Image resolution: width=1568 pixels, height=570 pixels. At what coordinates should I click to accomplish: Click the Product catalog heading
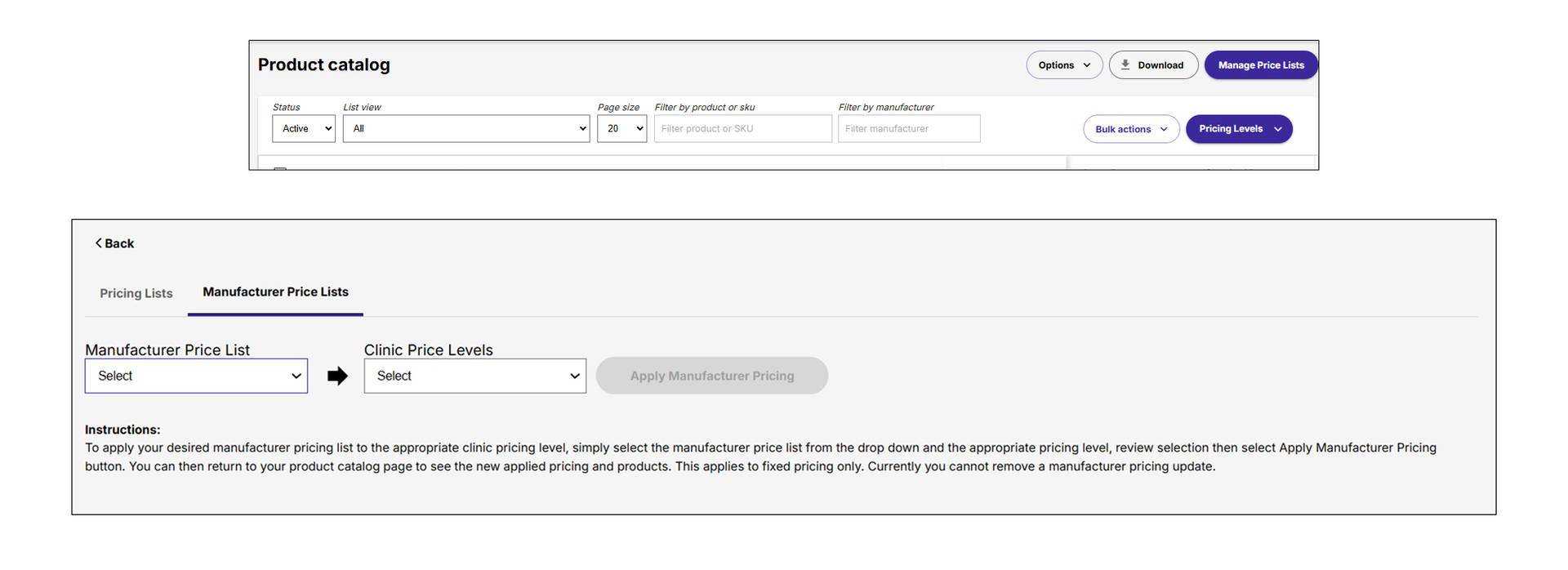(x=324, y=65)
